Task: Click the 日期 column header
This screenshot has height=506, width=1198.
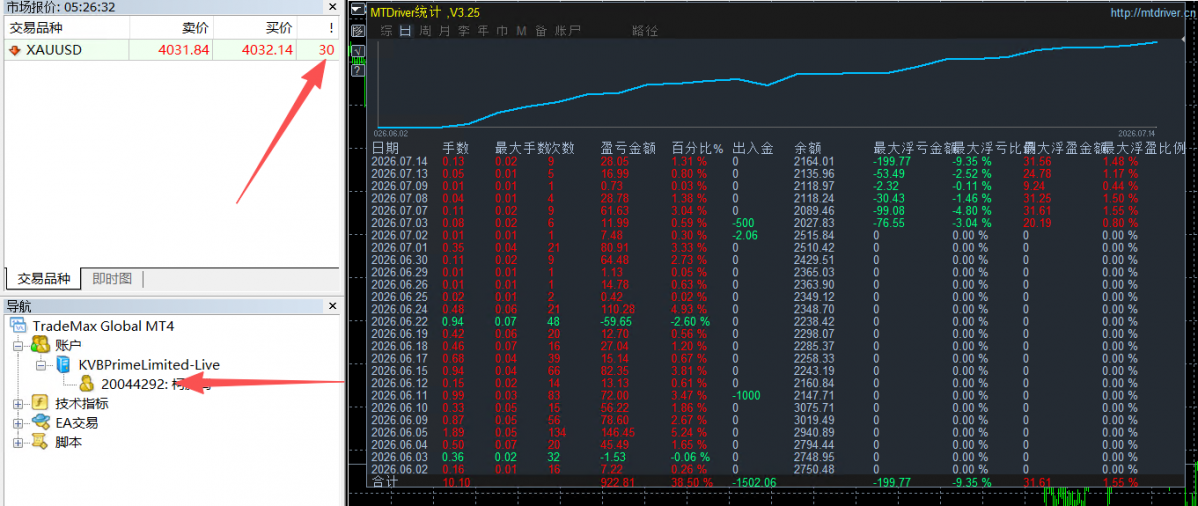Action: (385, 148)
